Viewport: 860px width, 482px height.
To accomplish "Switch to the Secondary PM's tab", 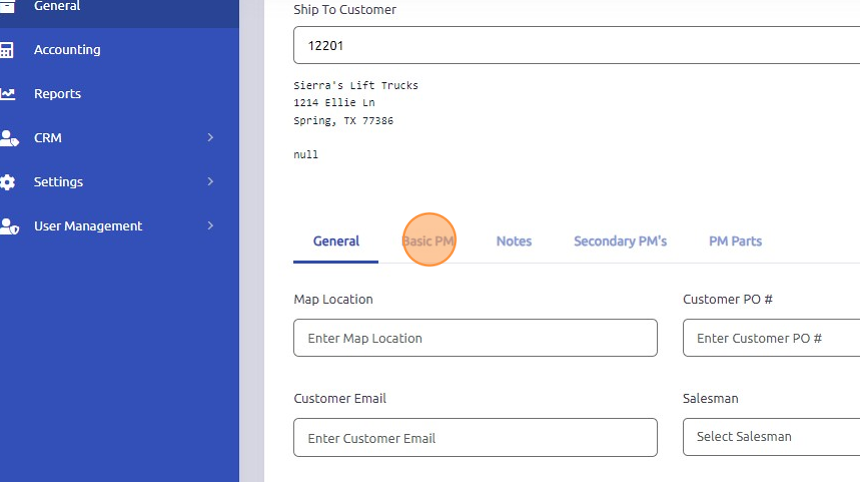I will [x=620, y=241].
